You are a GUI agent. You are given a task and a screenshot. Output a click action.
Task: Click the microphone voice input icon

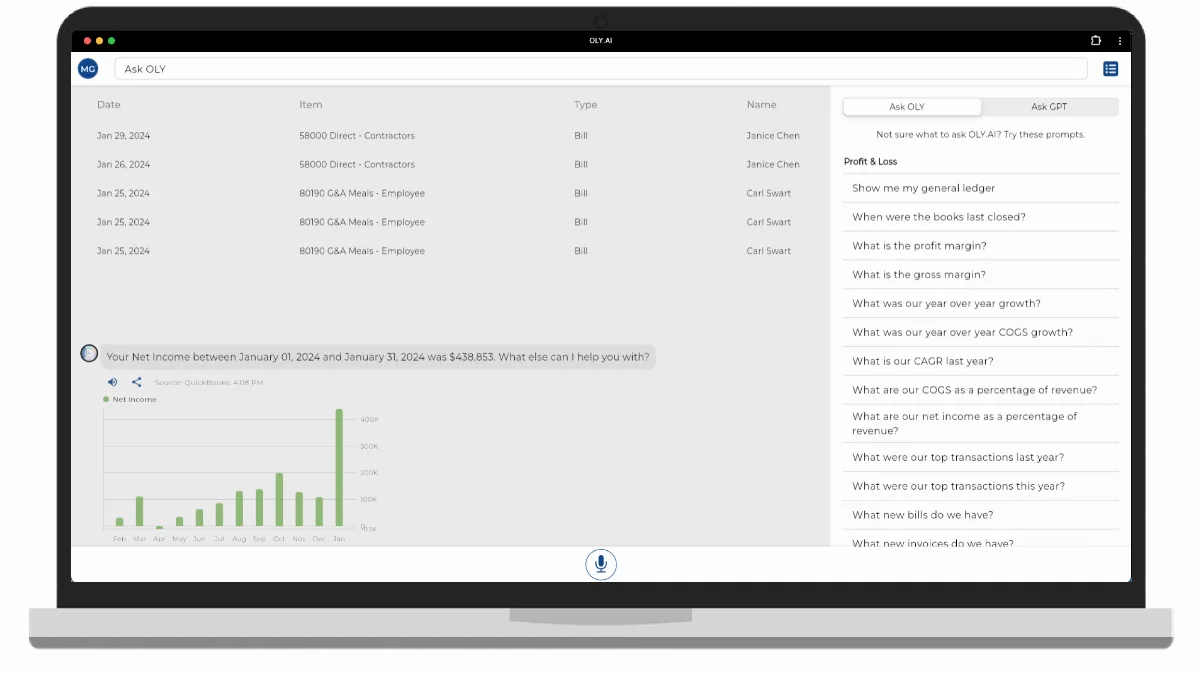601,564
